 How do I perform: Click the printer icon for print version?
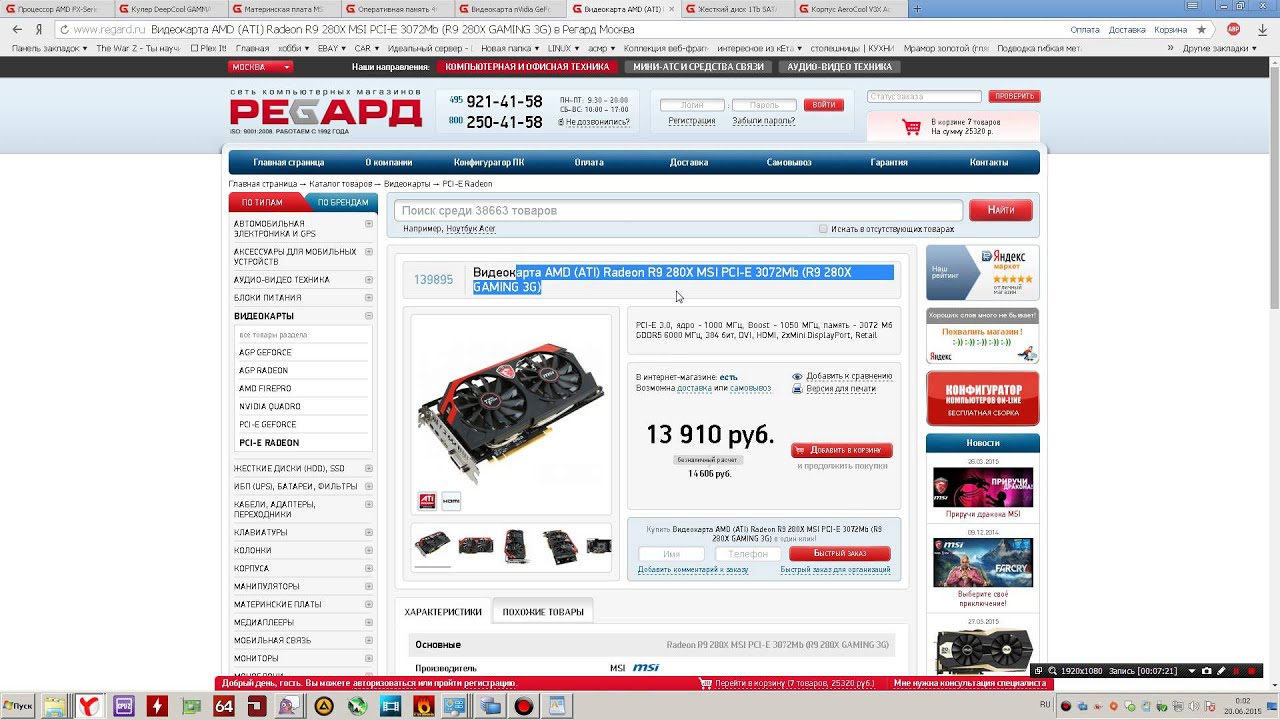(797, 389)
